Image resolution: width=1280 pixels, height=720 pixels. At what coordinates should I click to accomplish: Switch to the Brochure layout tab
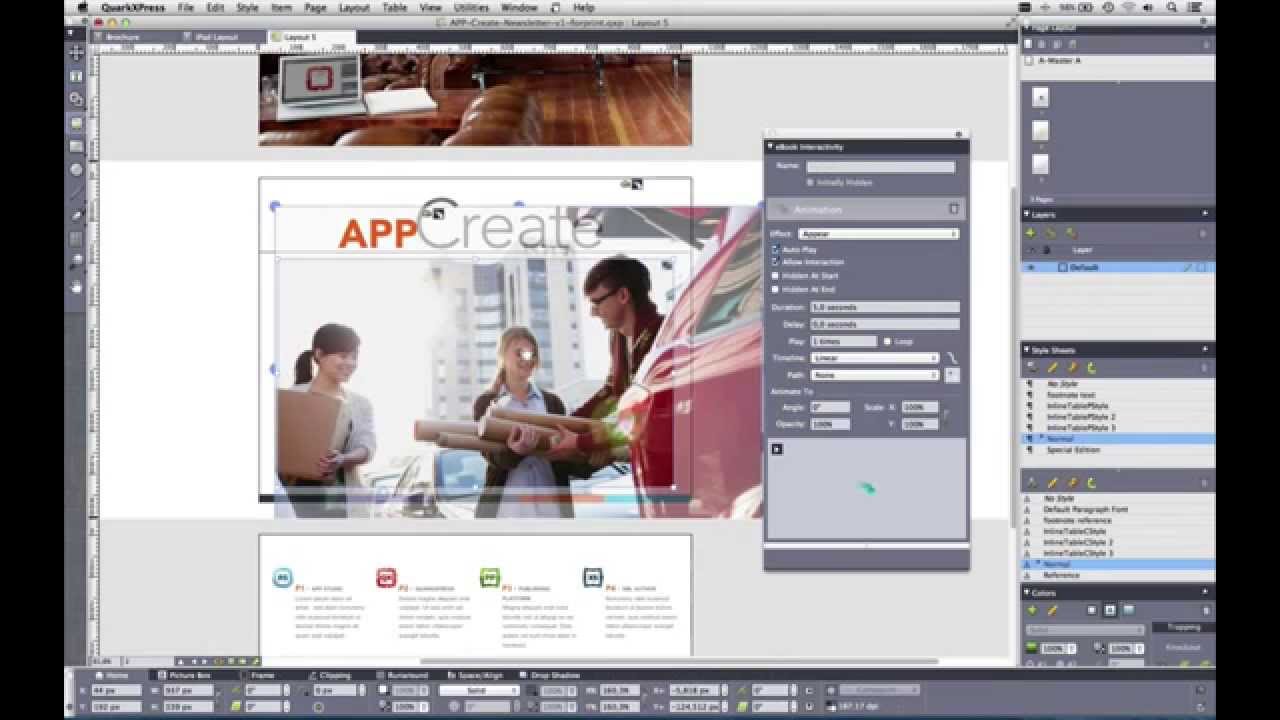pos(123,37)
